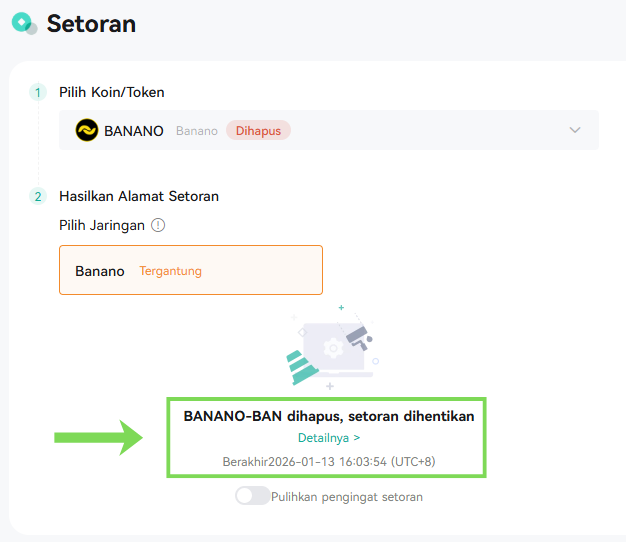Screen dimensions: 626x542
Task: Select the Banano network option
Action: pos(191,270)
